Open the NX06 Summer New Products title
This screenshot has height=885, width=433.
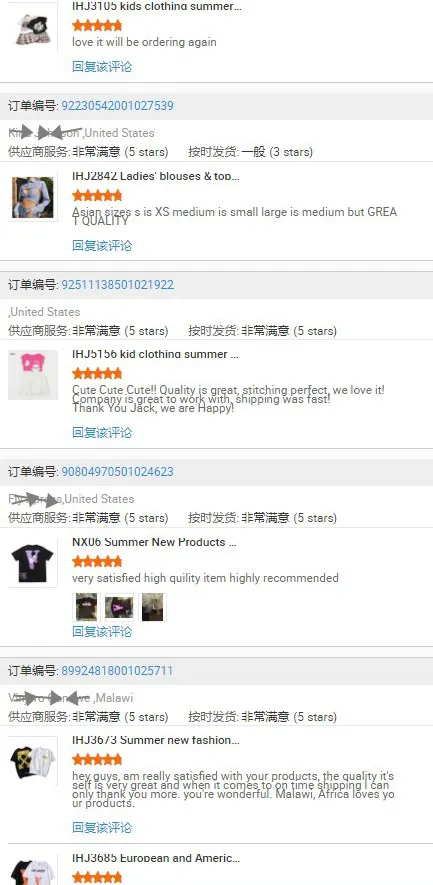coord(154,542)
